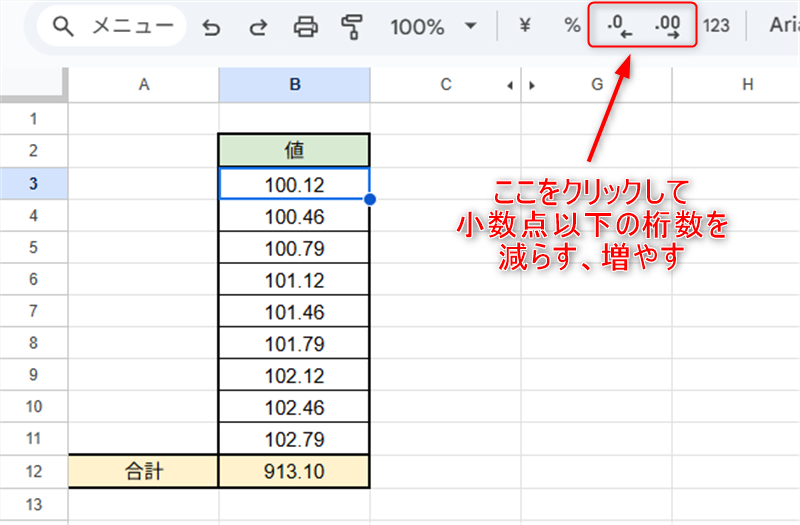Select column B header

(294, 86)
